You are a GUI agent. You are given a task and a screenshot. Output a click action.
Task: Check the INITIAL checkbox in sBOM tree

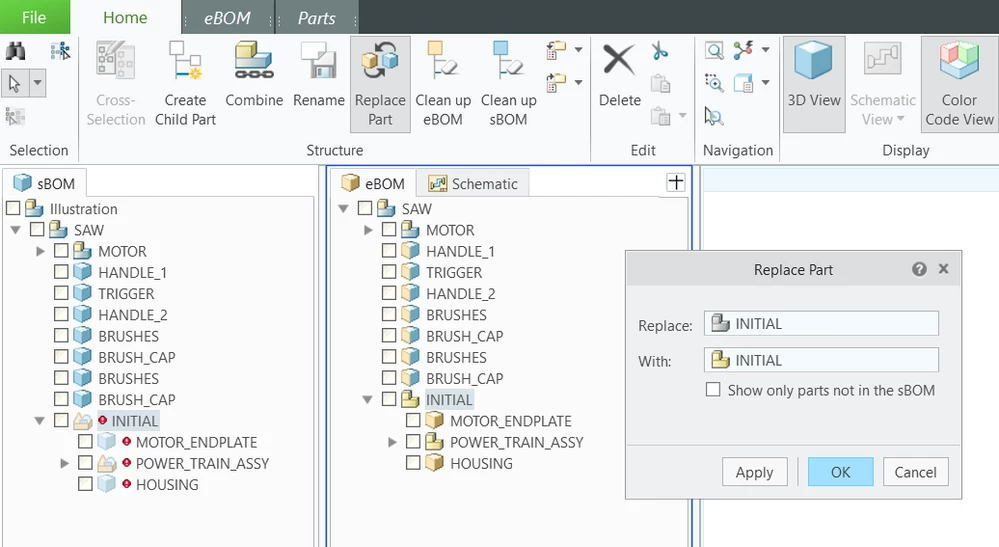click(61, 420)
